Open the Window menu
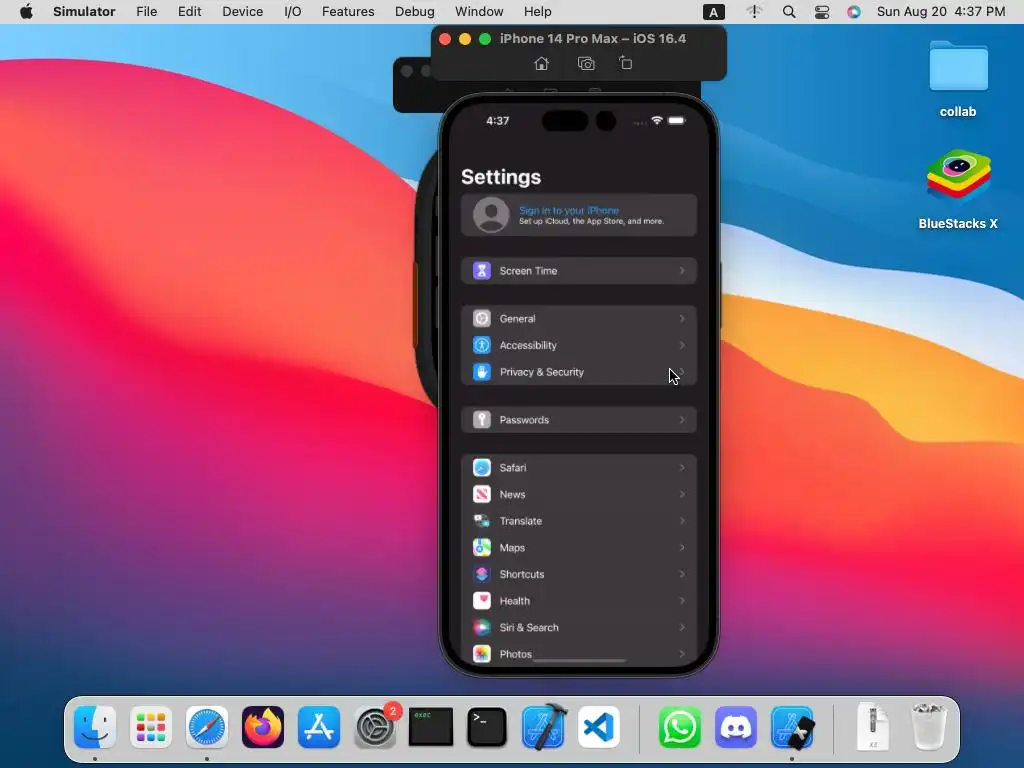1024x768 pixels. (x=479, y=12)
